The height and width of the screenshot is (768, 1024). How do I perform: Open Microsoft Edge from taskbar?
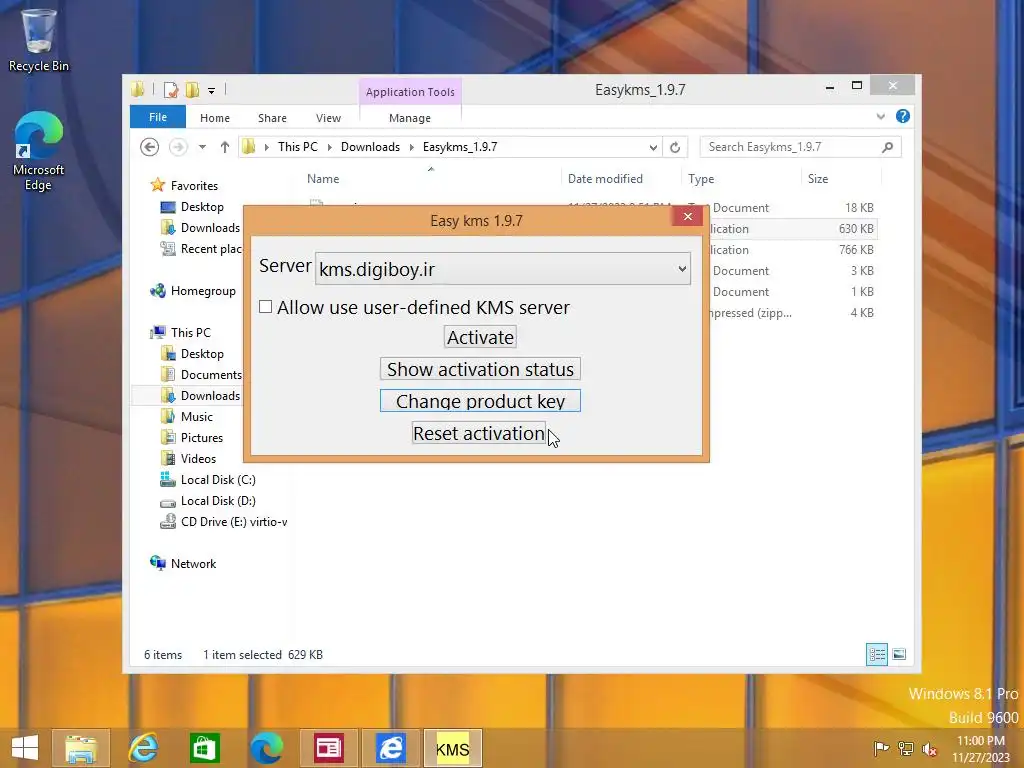[x=266, y=748]
